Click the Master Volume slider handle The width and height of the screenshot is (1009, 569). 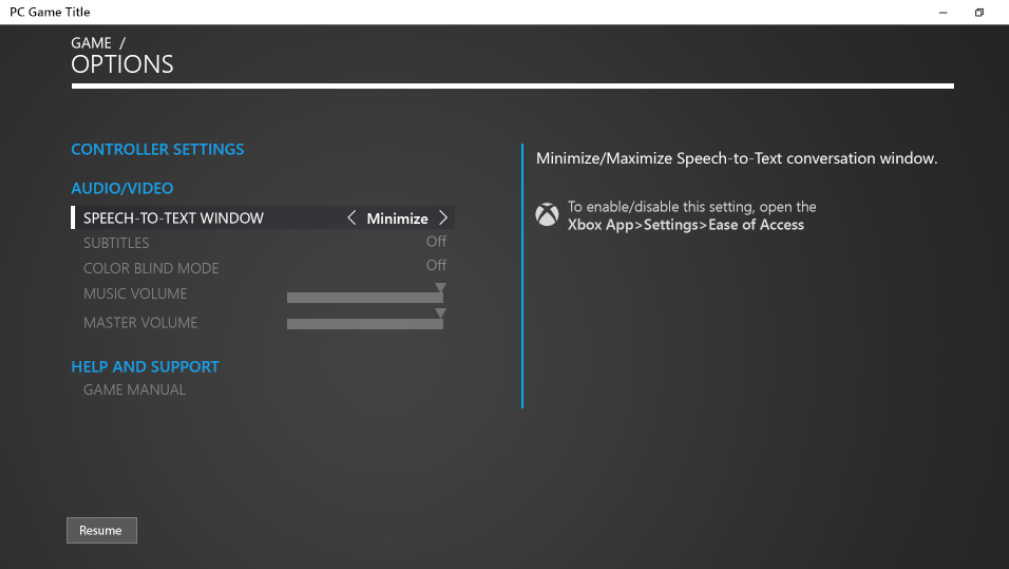coord(440,313)
